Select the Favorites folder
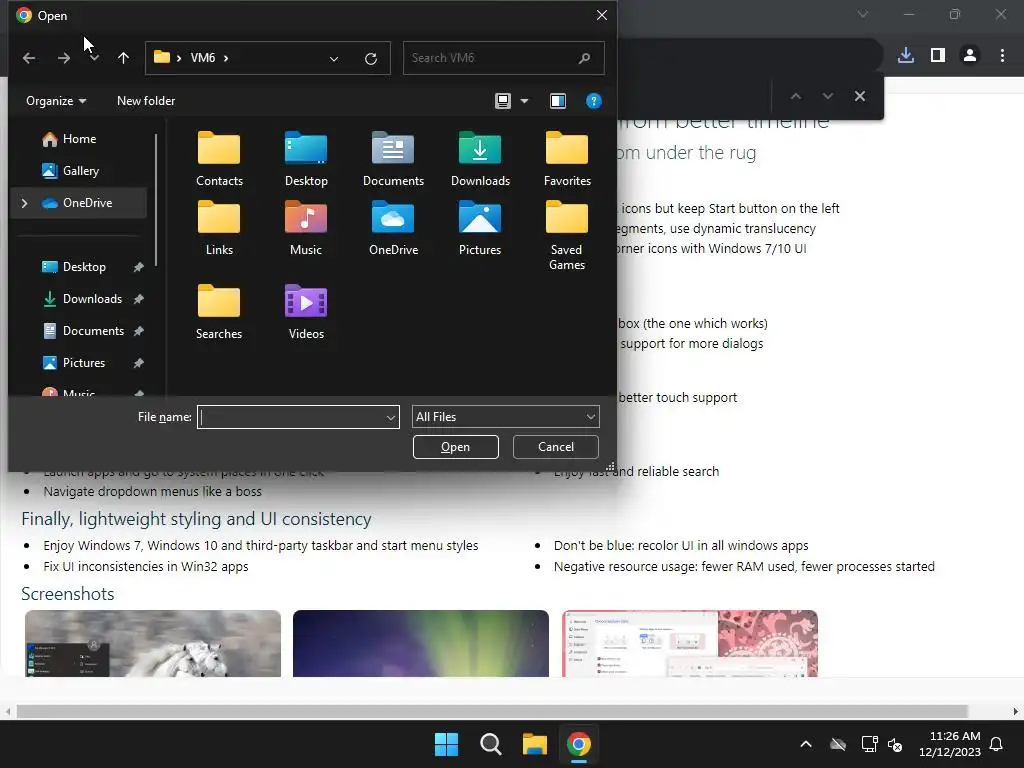Image resolution: width=1024 pixels, height=768 pixels. (567, 159)
